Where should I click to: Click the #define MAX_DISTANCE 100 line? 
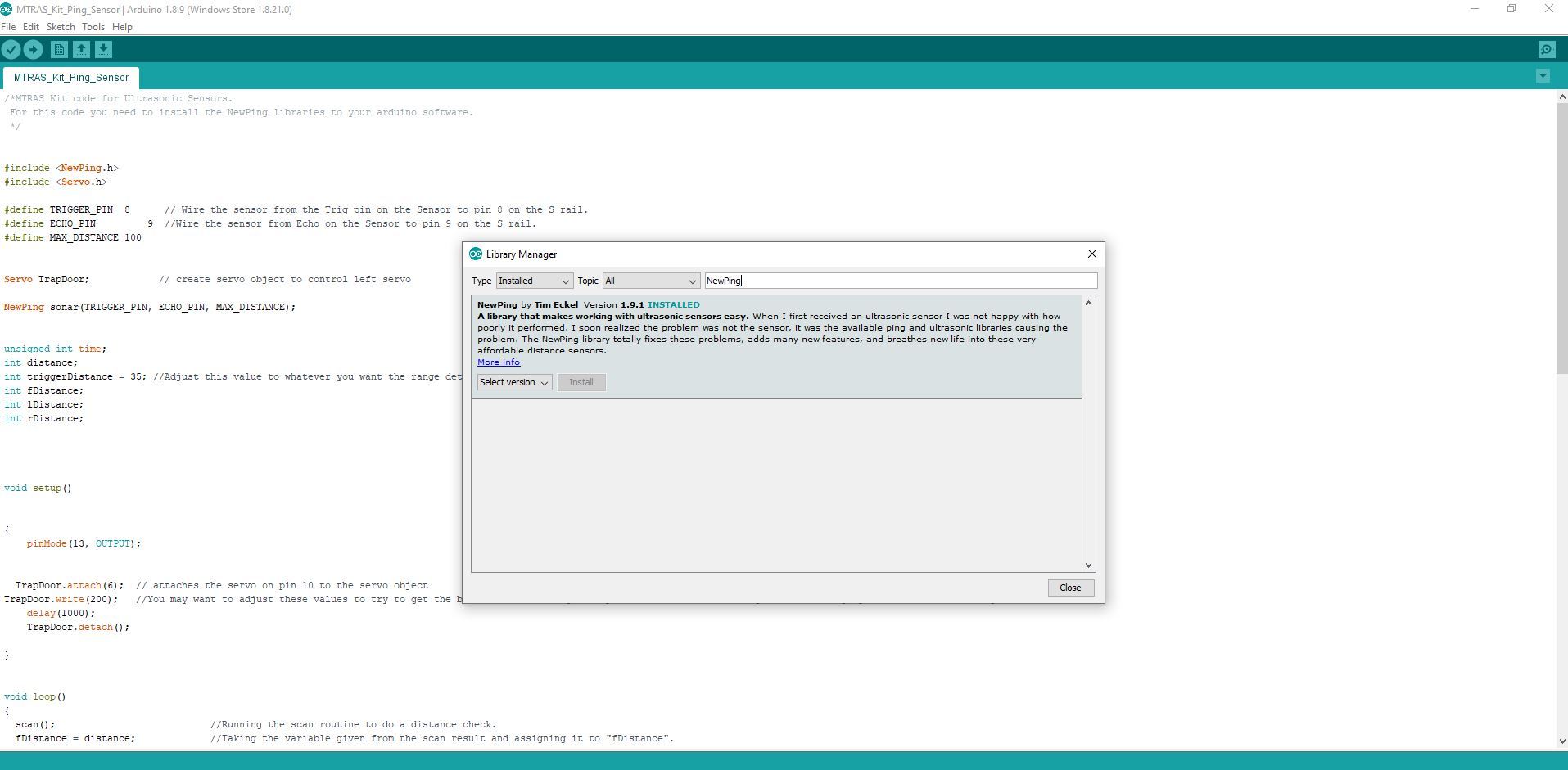click(x=73, y=237)
